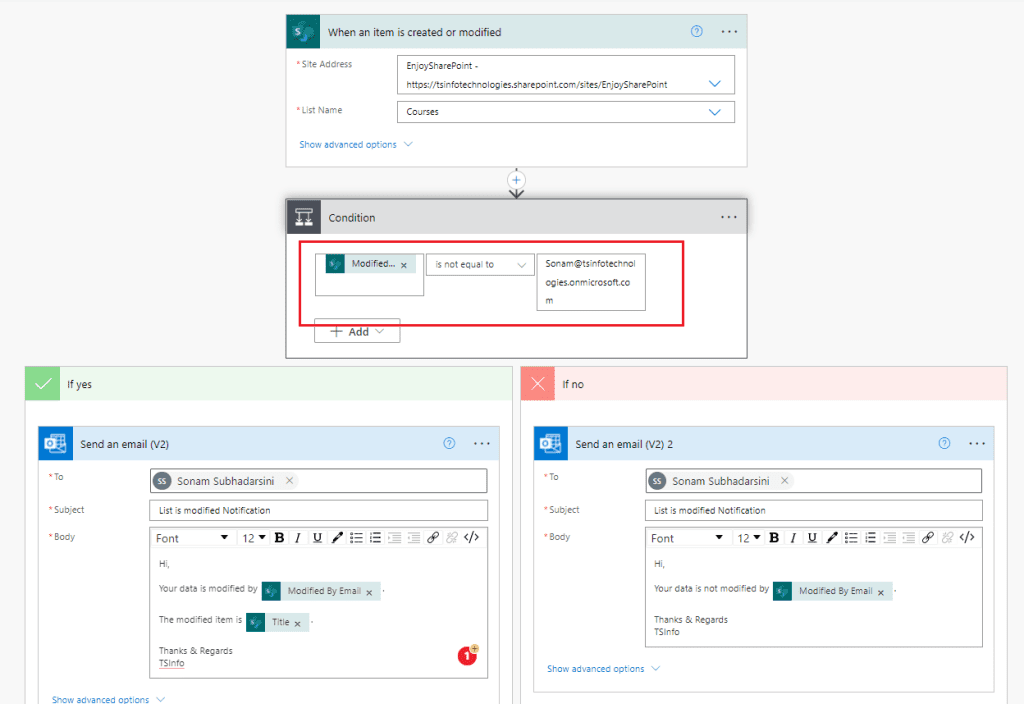The image size is (1024, 704).
Task: Click 'When an item is created or modified' title
Action: [x=415, y=32]
